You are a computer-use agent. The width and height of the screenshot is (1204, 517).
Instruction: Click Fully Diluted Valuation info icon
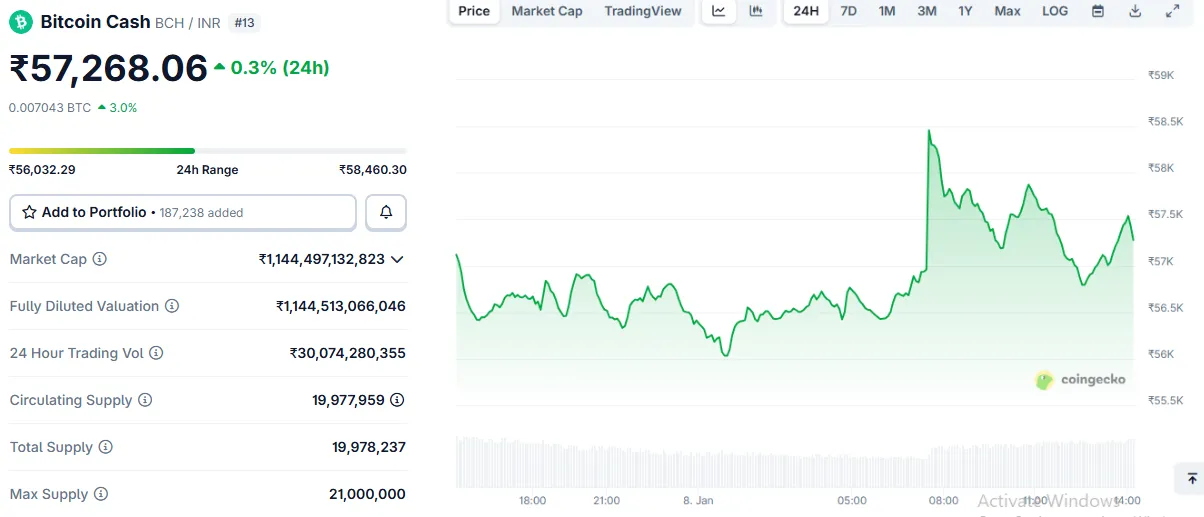coord(172,306)
